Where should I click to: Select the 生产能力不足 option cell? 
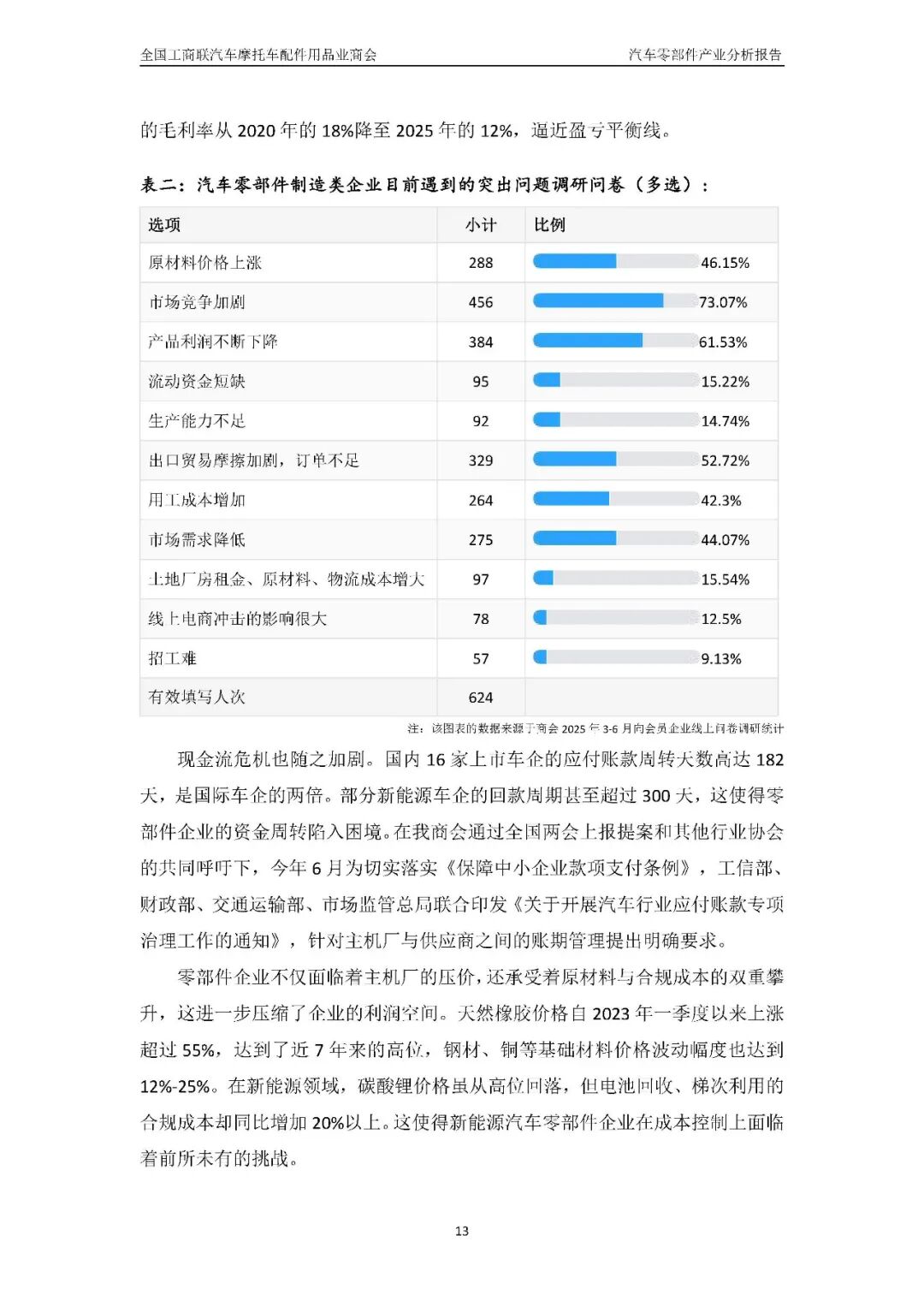coord(197,420)
